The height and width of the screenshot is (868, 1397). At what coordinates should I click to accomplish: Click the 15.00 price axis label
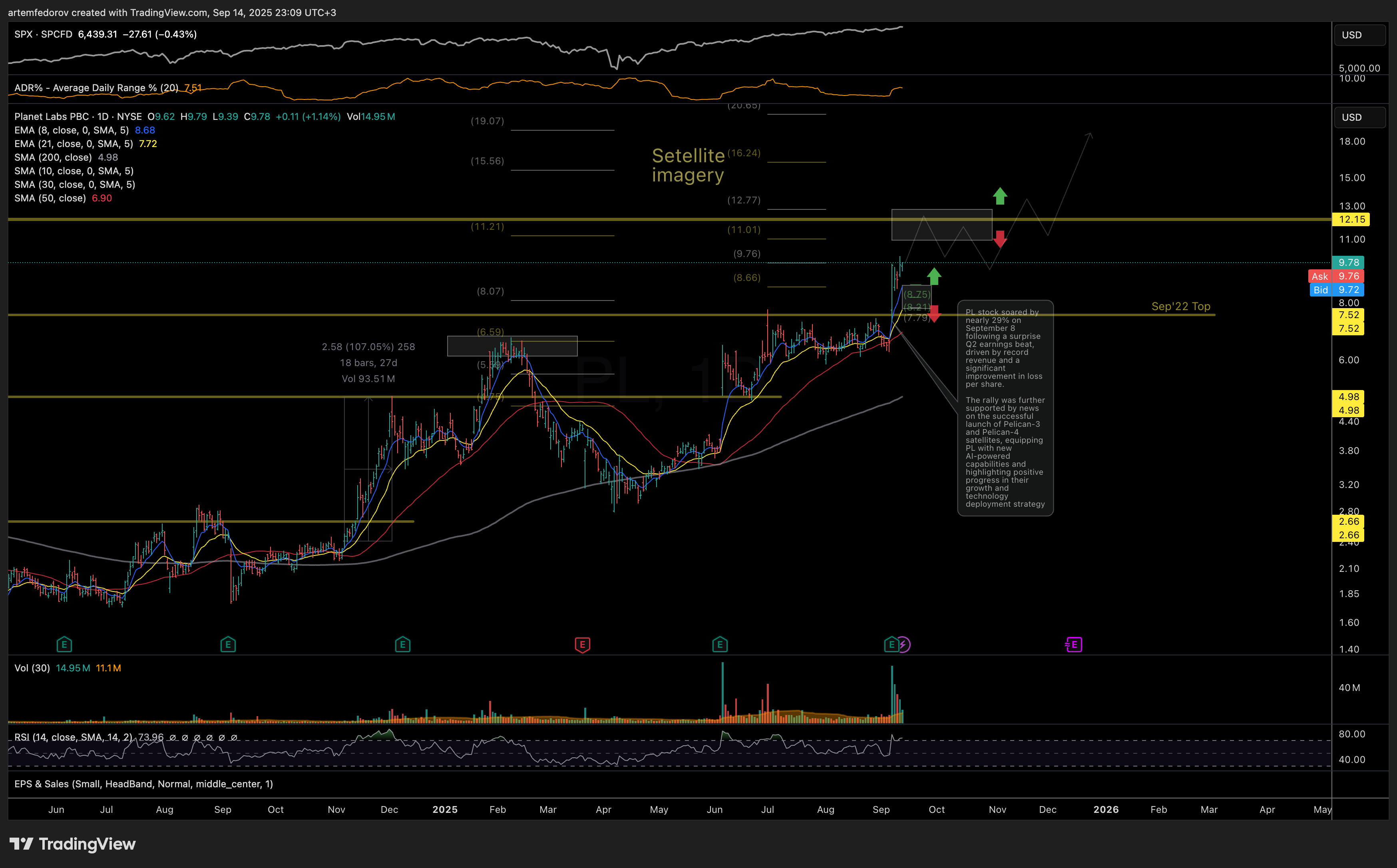click(1352, 177)
